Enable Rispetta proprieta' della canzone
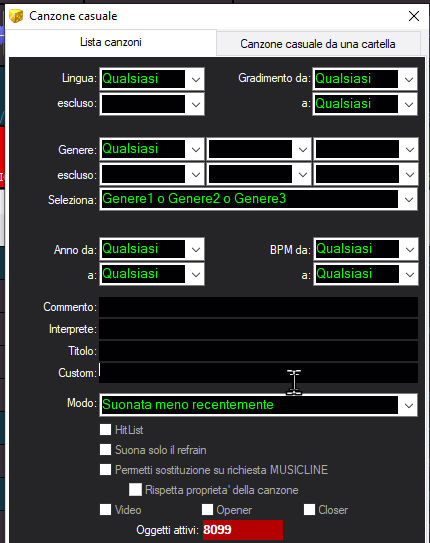The image size is (430, 543). point(135,489)
